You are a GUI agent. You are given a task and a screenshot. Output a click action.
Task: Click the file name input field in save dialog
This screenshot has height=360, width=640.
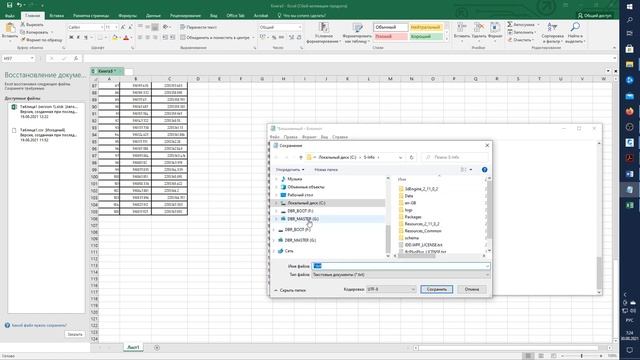[x=401, y=266]
